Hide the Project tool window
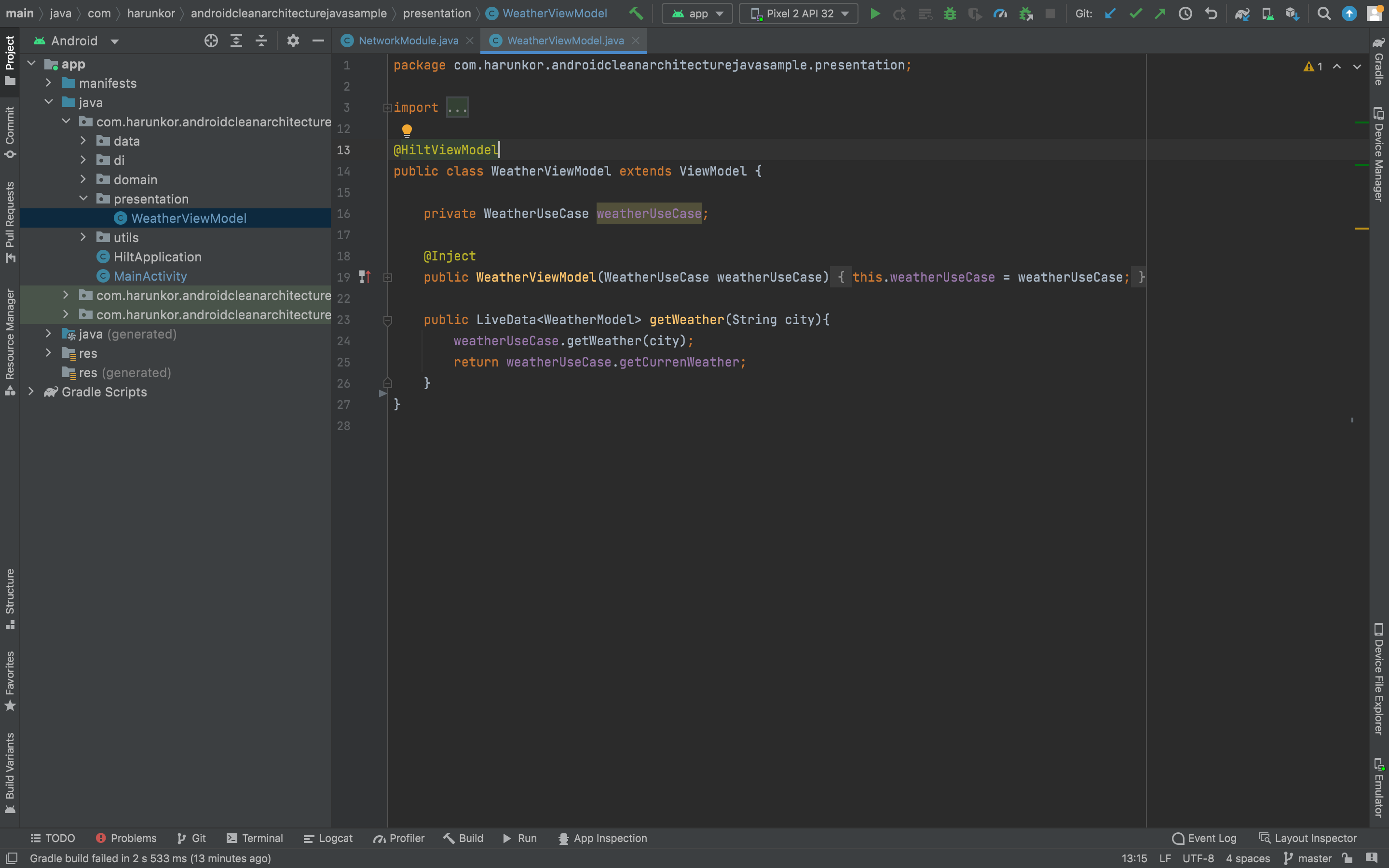1389x868 pixels. pos(318,41)
